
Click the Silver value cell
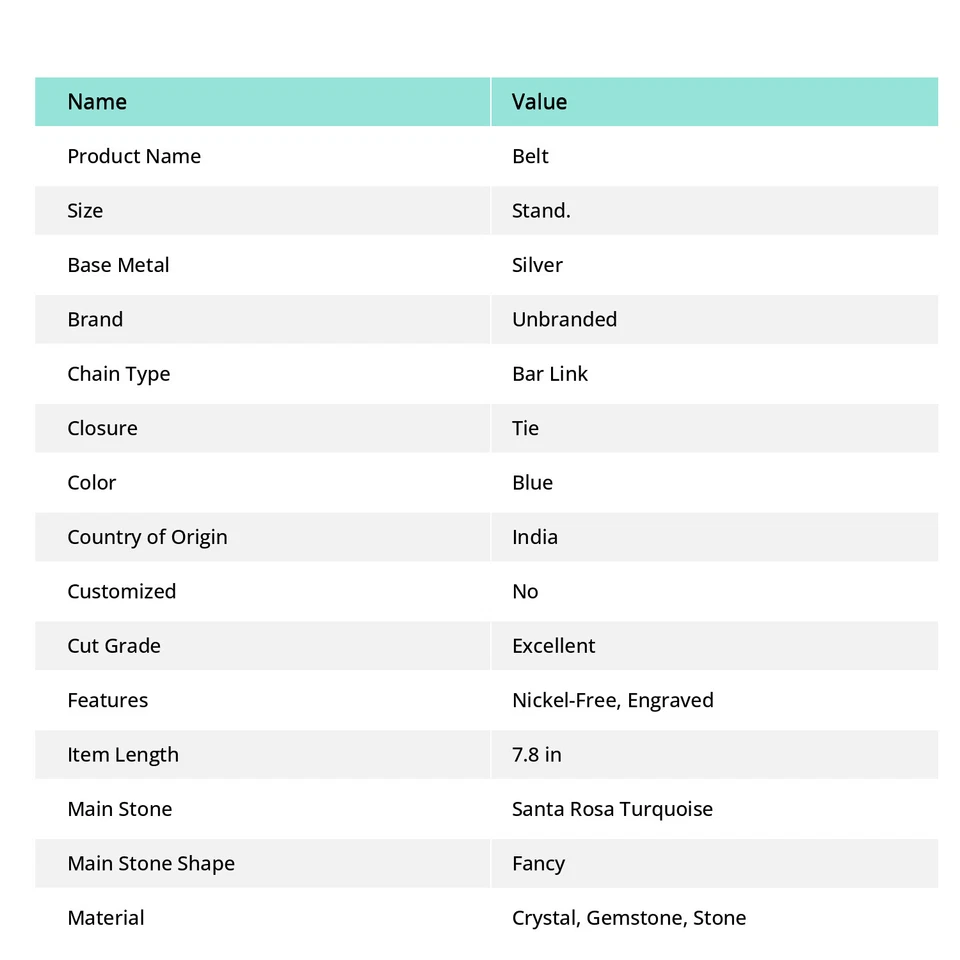coord(537,265)
